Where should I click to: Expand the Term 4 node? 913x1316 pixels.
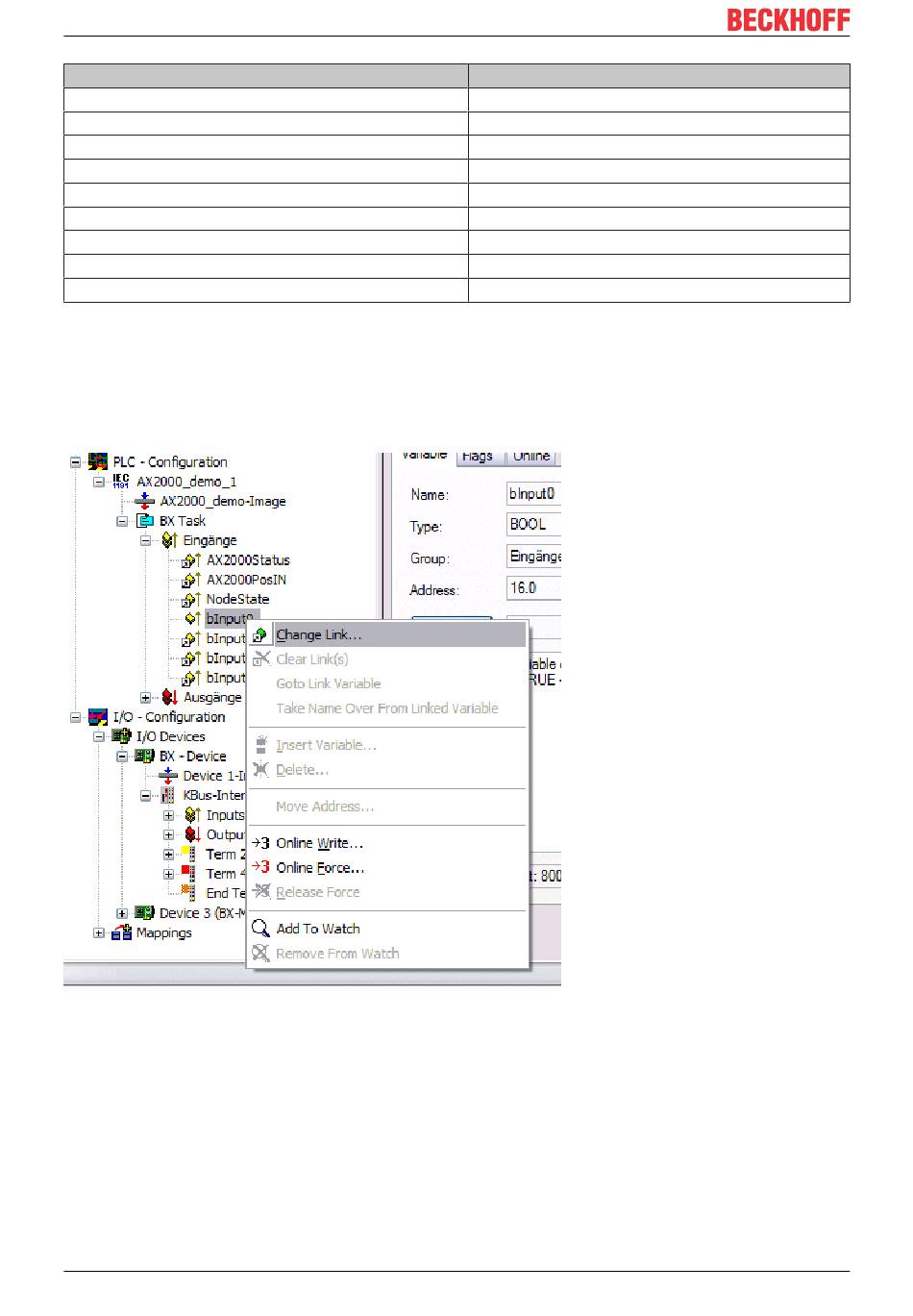pos(169,874)
